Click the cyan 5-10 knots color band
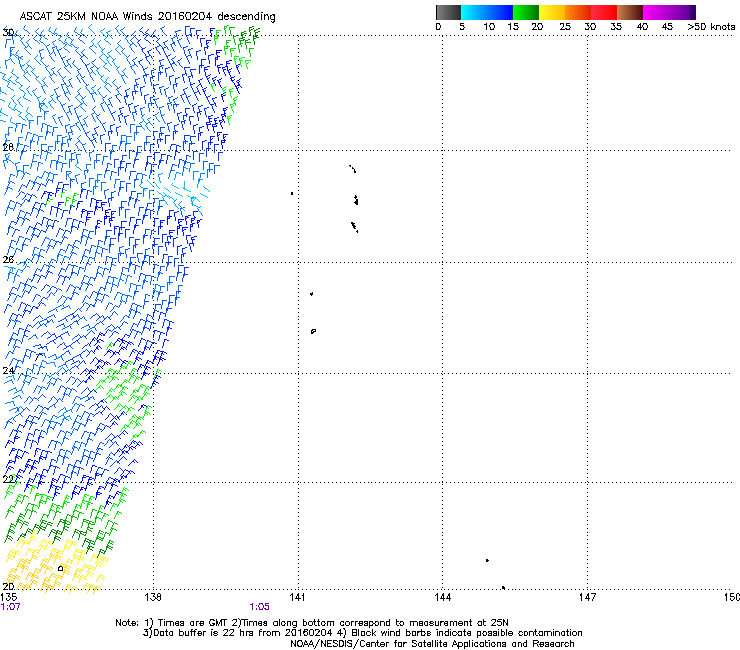Screen dimensions: 740x650 [474, 12]
